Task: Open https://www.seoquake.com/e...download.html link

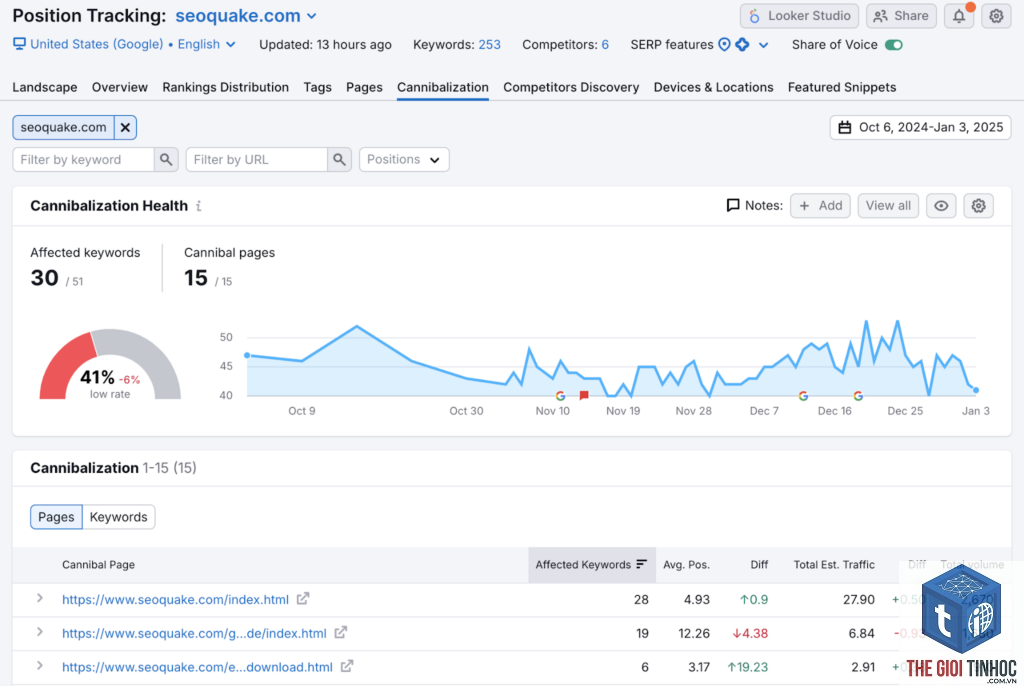Action: 197,667
